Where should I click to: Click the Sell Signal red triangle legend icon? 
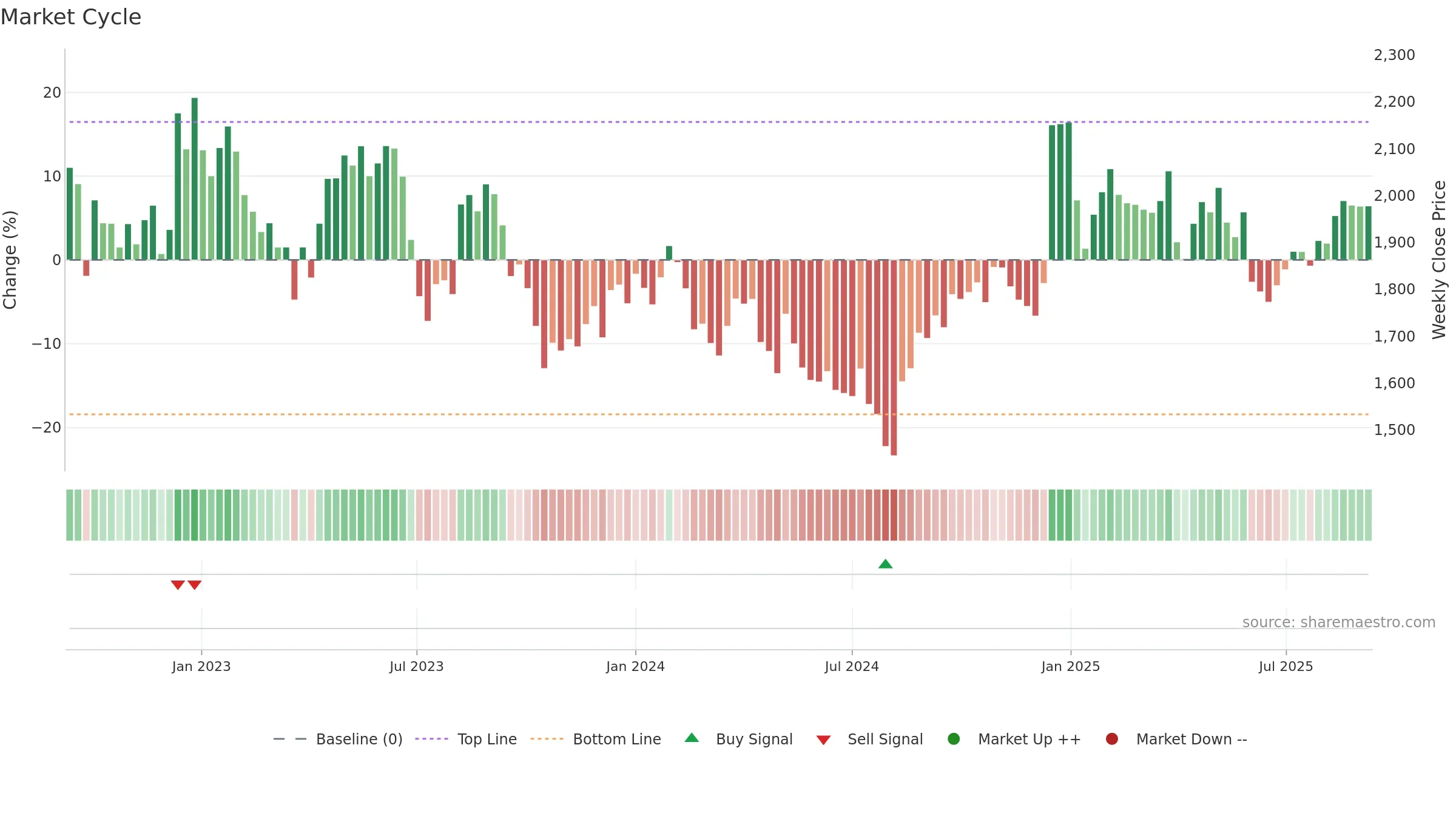[x=823, y=740]
